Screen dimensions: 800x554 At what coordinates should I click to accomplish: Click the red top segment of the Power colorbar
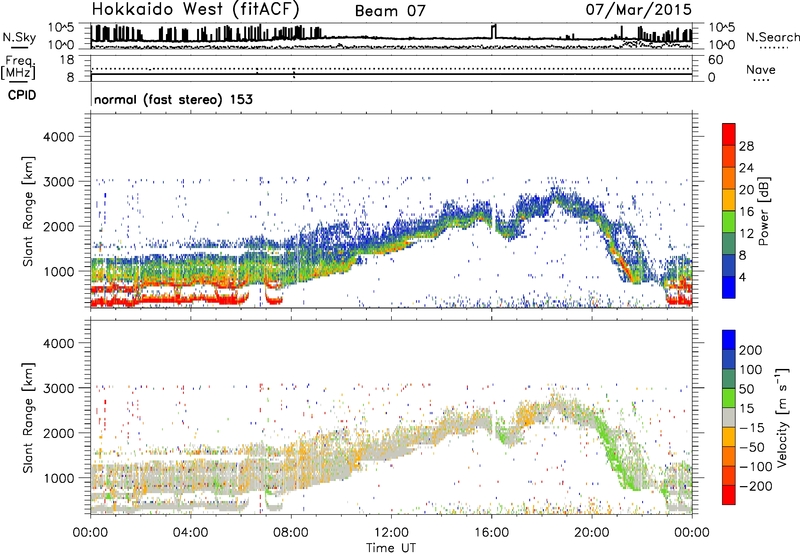[729, 134]
